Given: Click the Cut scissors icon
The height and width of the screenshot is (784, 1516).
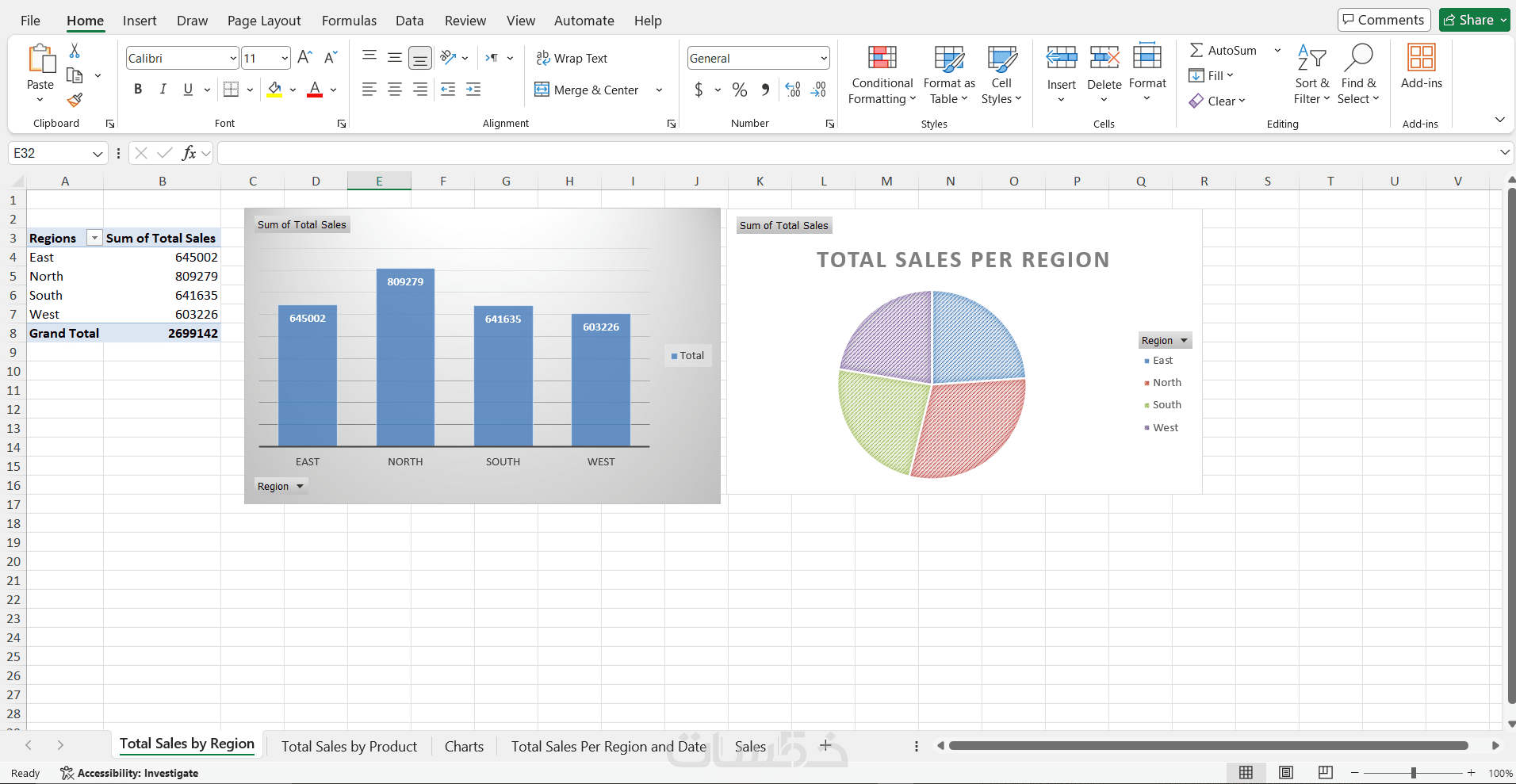Looking at the screenshot, I should pyautogui.click(x=75, y=50).
